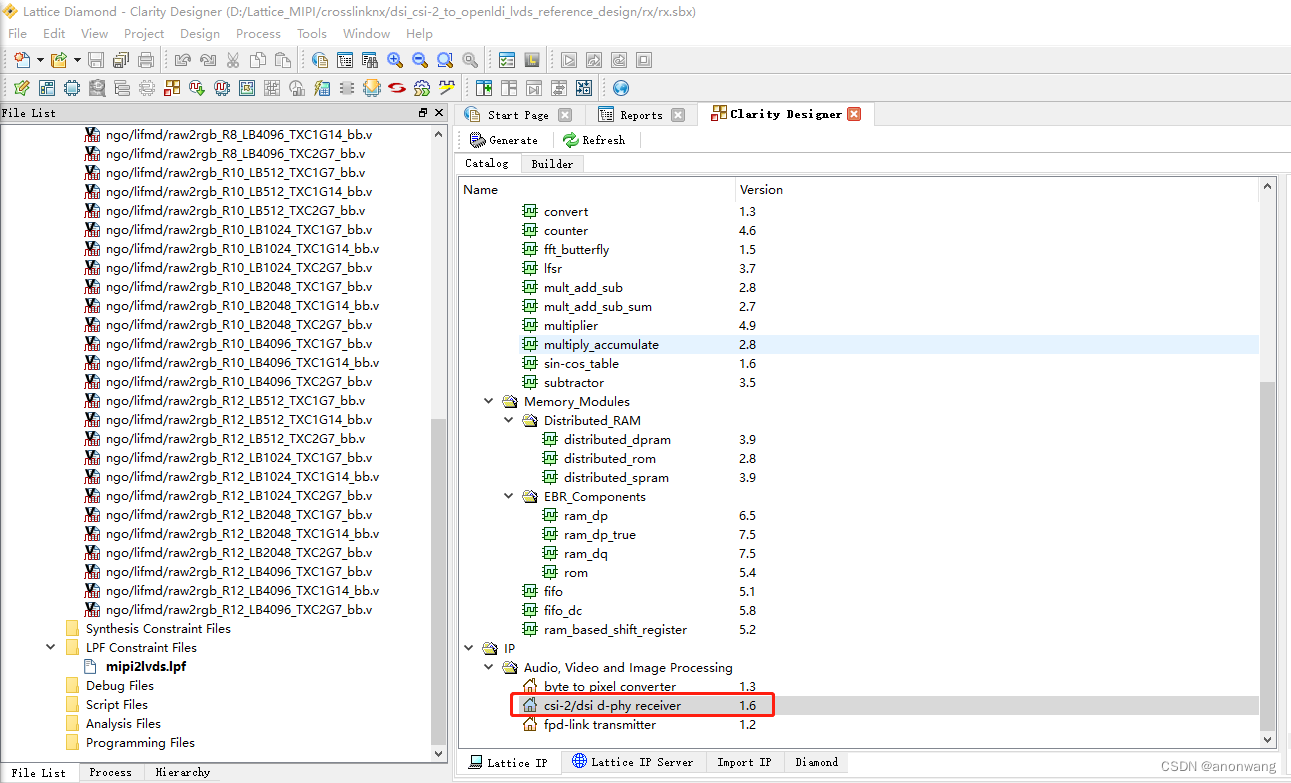This screenshot has width=1291, height=783.
Task: Select the multiply_accumulate module
Action: [859, 345]
